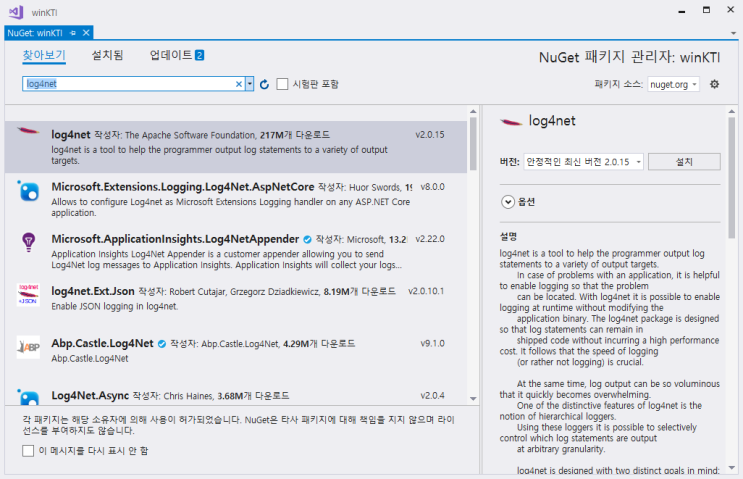
Task: Click the 설명 description heading
Action: [508, 236]
